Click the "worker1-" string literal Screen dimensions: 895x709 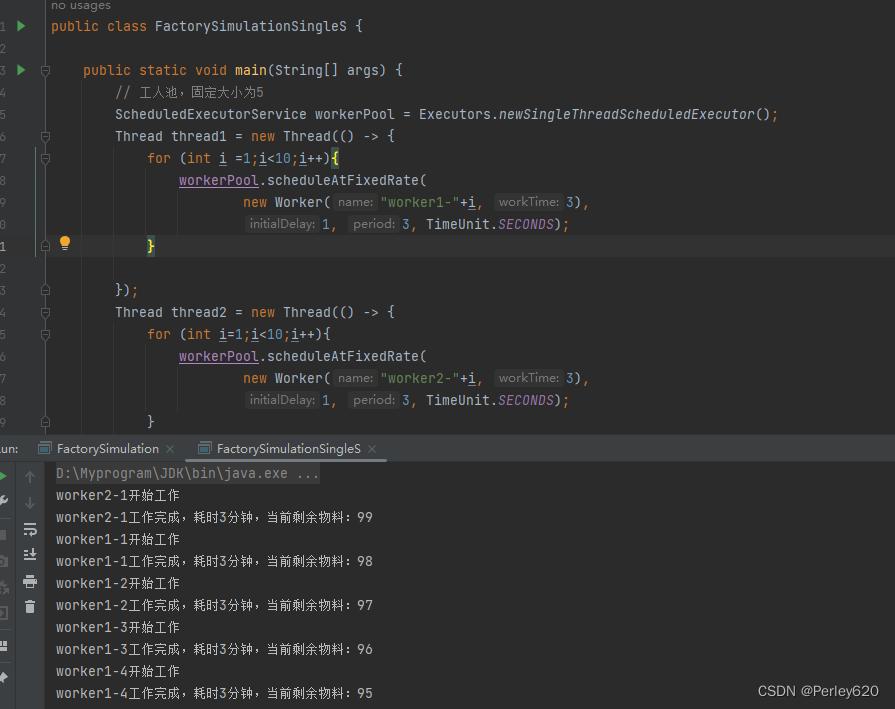pos(420,202)
